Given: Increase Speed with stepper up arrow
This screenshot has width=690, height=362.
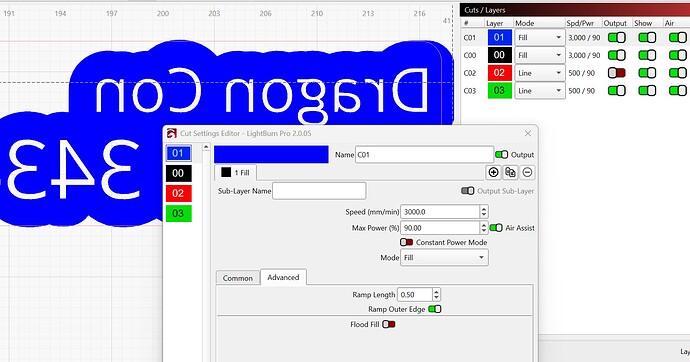Looking at the screenshot, I should pyautogui.click(x=484, y=208).
